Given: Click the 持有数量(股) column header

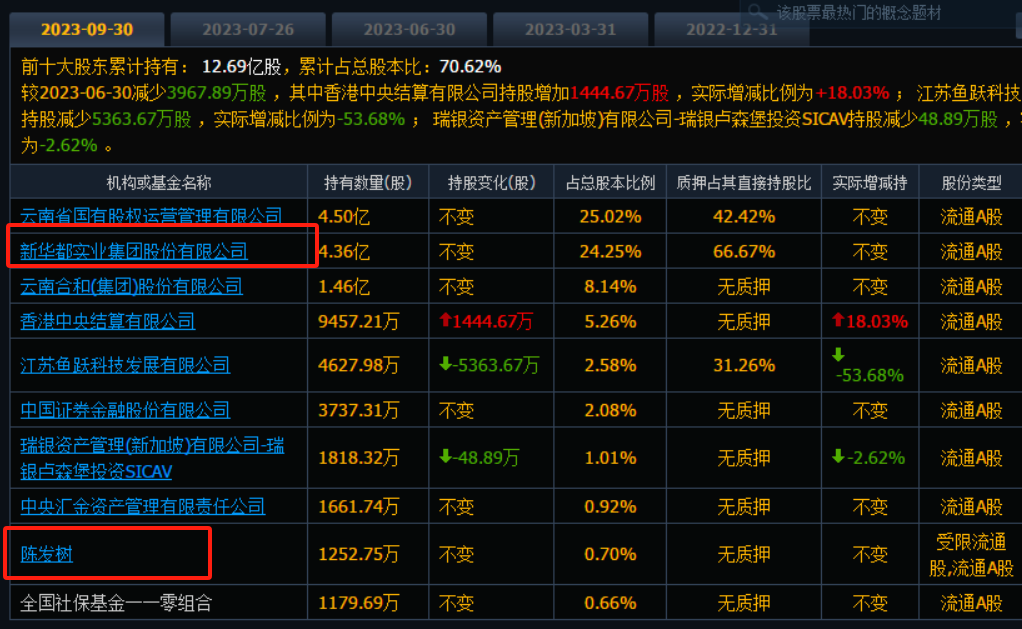Looking at the screenshot, I should coord(368,183).
